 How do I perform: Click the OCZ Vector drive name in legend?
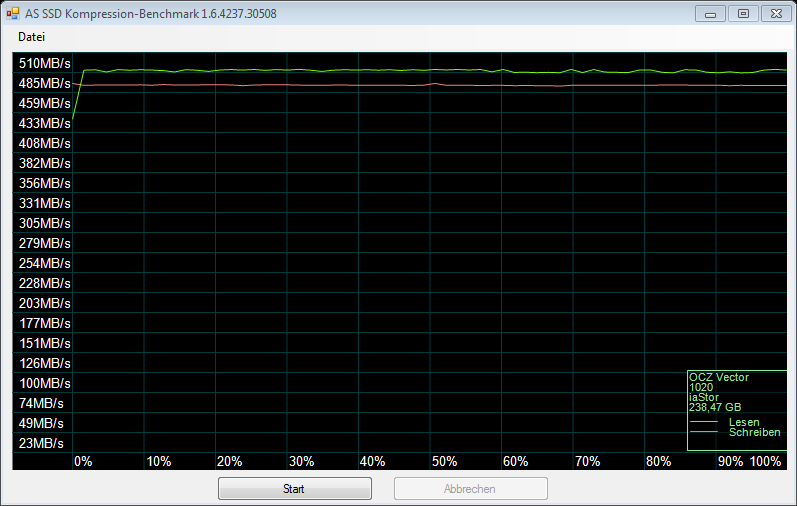(x=719, y=377)
